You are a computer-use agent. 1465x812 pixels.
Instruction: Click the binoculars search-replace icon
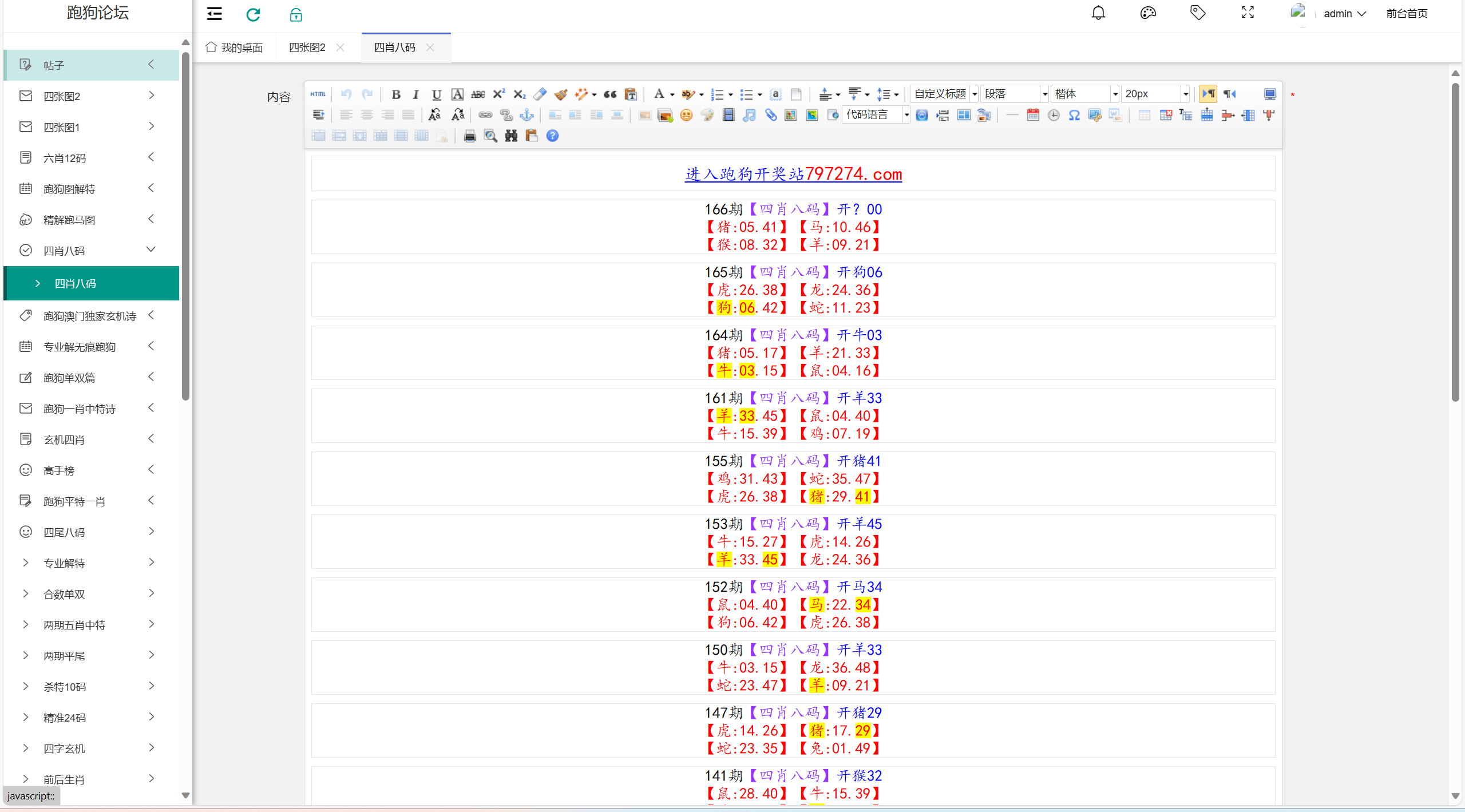tap(511, 136)
